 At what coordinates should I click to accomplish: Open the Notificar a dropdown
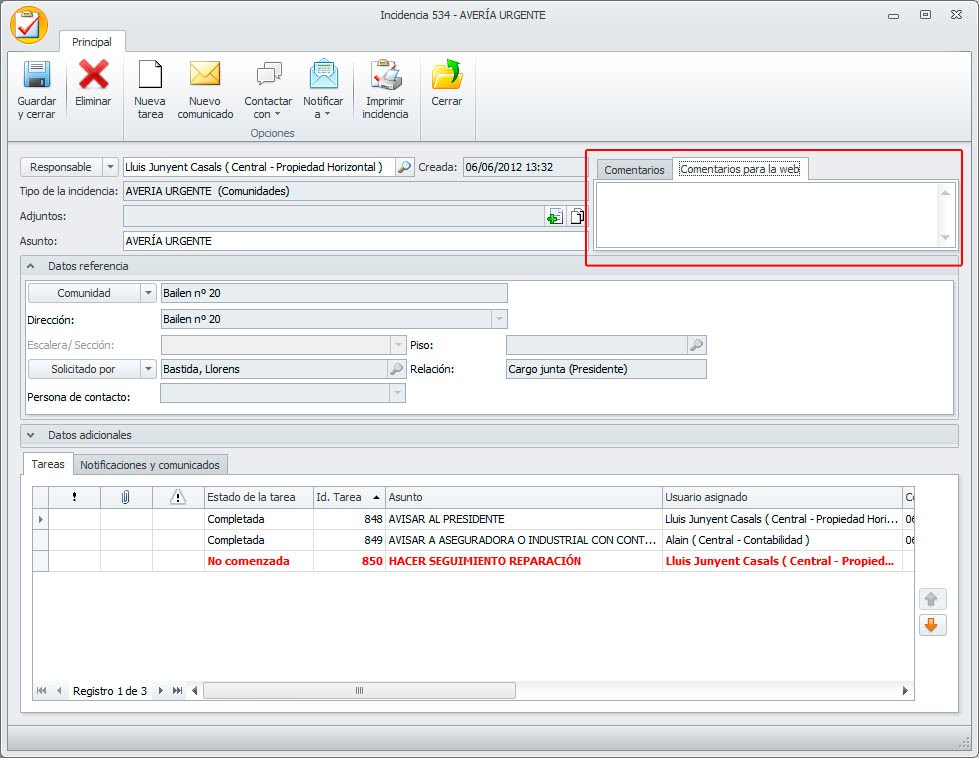point(323,90)
